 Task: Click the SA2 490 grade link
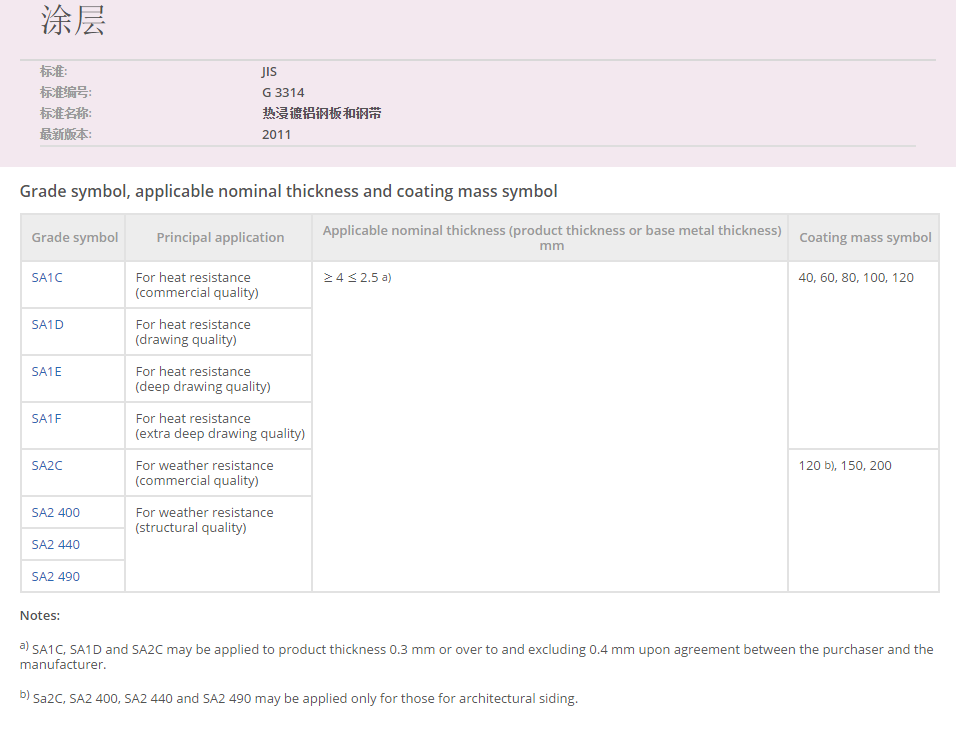(x=55, y=577)
